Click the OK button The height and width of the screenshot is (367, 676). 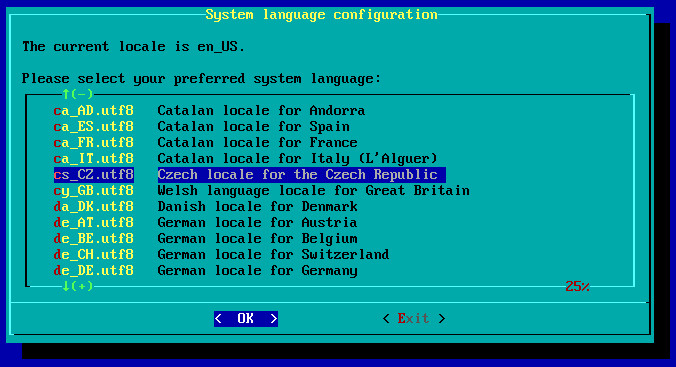coord(246,319)
